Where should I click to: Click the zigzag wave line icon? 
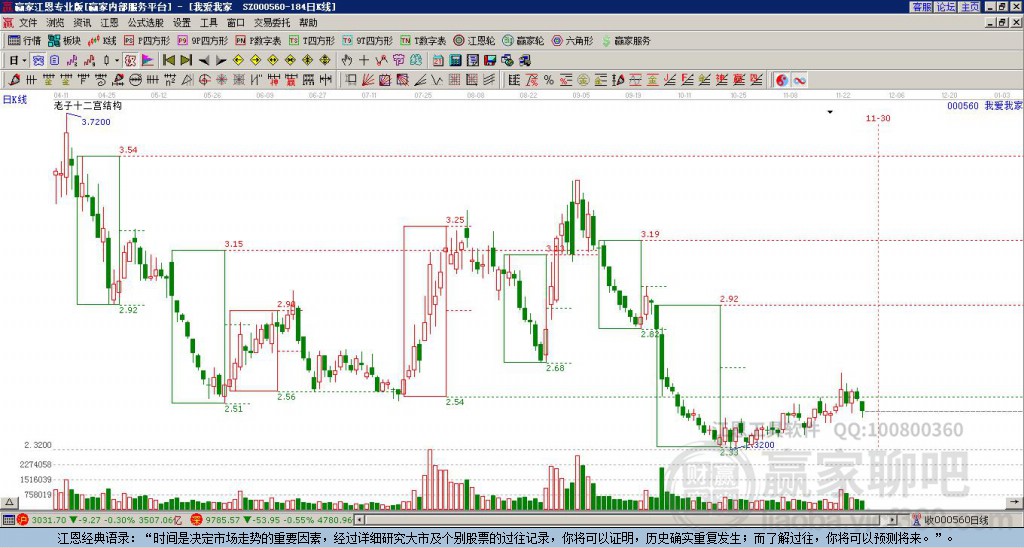[436, 80]
